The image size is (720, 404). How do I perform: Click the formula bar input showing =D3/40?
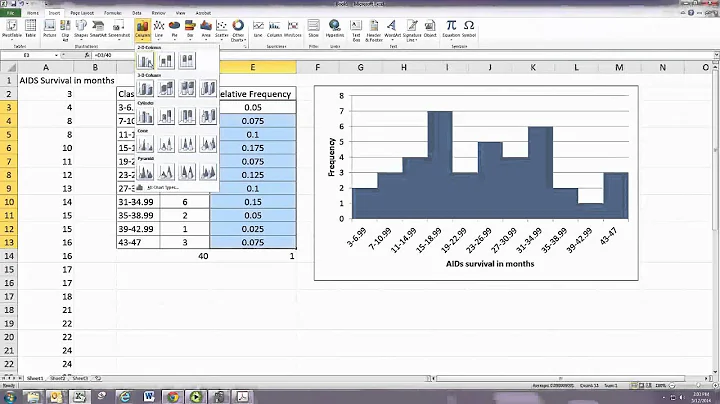[402, 55]
